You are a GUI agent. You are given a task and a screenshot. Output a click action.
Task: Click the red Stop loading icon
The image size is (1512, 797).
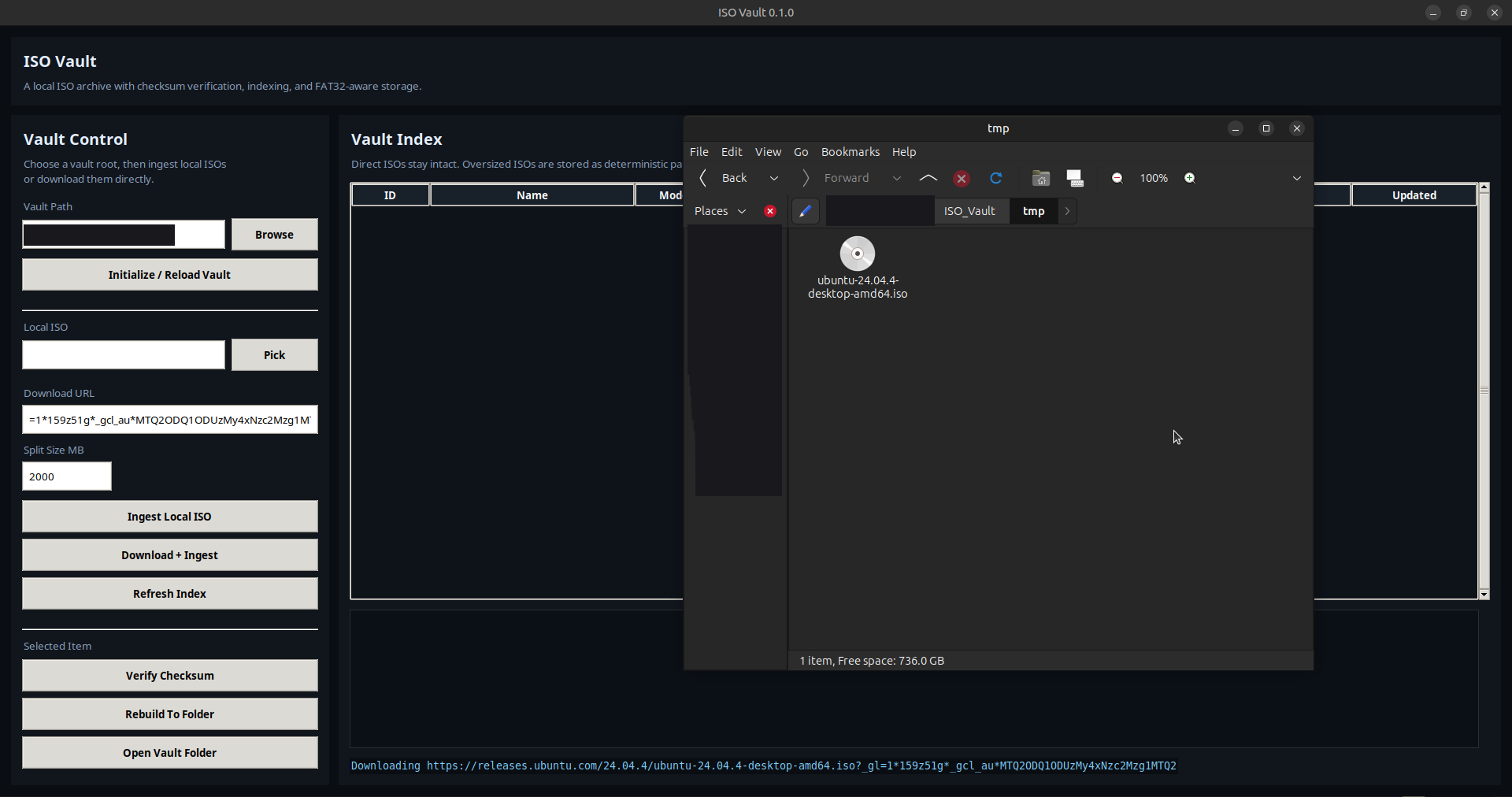pyautogui.click(x=962, y=179)
